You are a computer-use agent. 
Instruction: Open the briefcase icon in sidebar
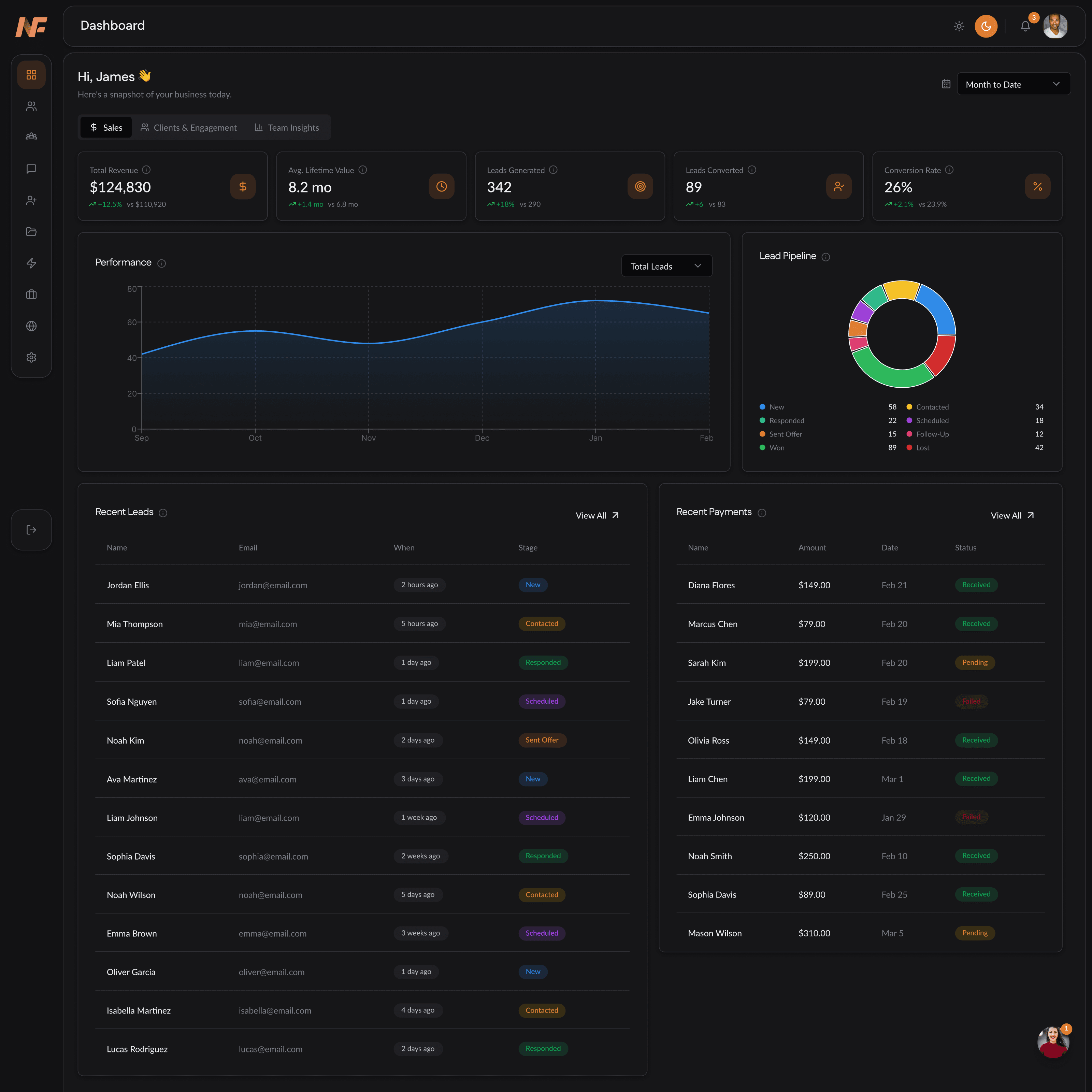[31, 294]
